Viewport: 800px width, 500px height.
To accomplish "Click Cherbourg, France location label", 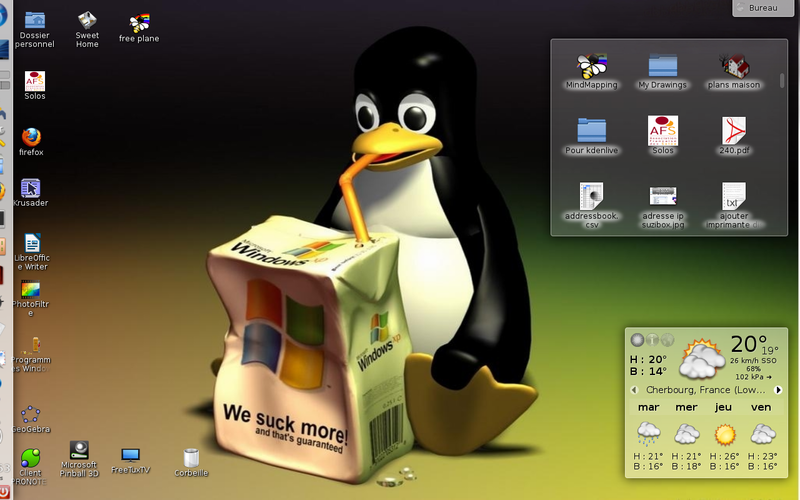I will (x=706, y=390).
